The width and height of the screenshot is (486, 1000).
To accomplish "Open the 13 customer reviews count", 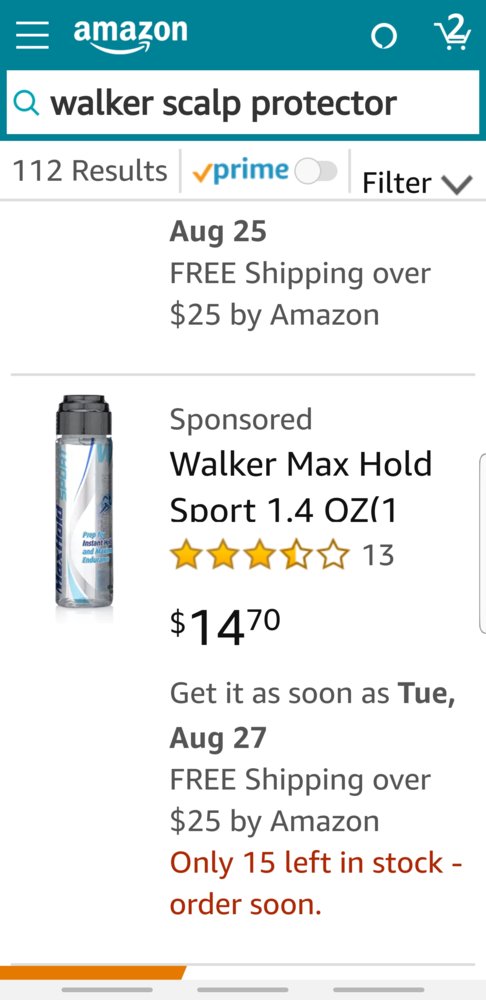I will pyautogui.click(x=378, y=555).
